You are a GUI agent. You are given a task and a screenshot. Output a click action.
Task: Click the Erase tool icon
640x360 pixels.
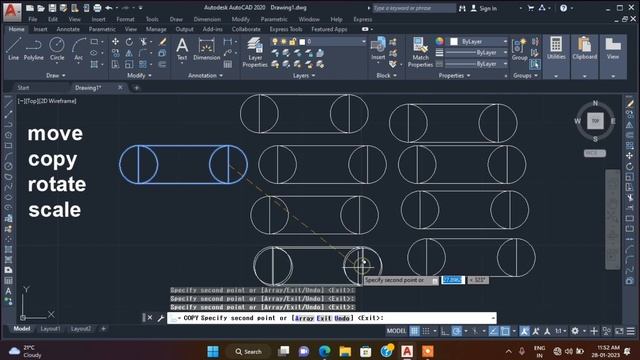(162, 42)
